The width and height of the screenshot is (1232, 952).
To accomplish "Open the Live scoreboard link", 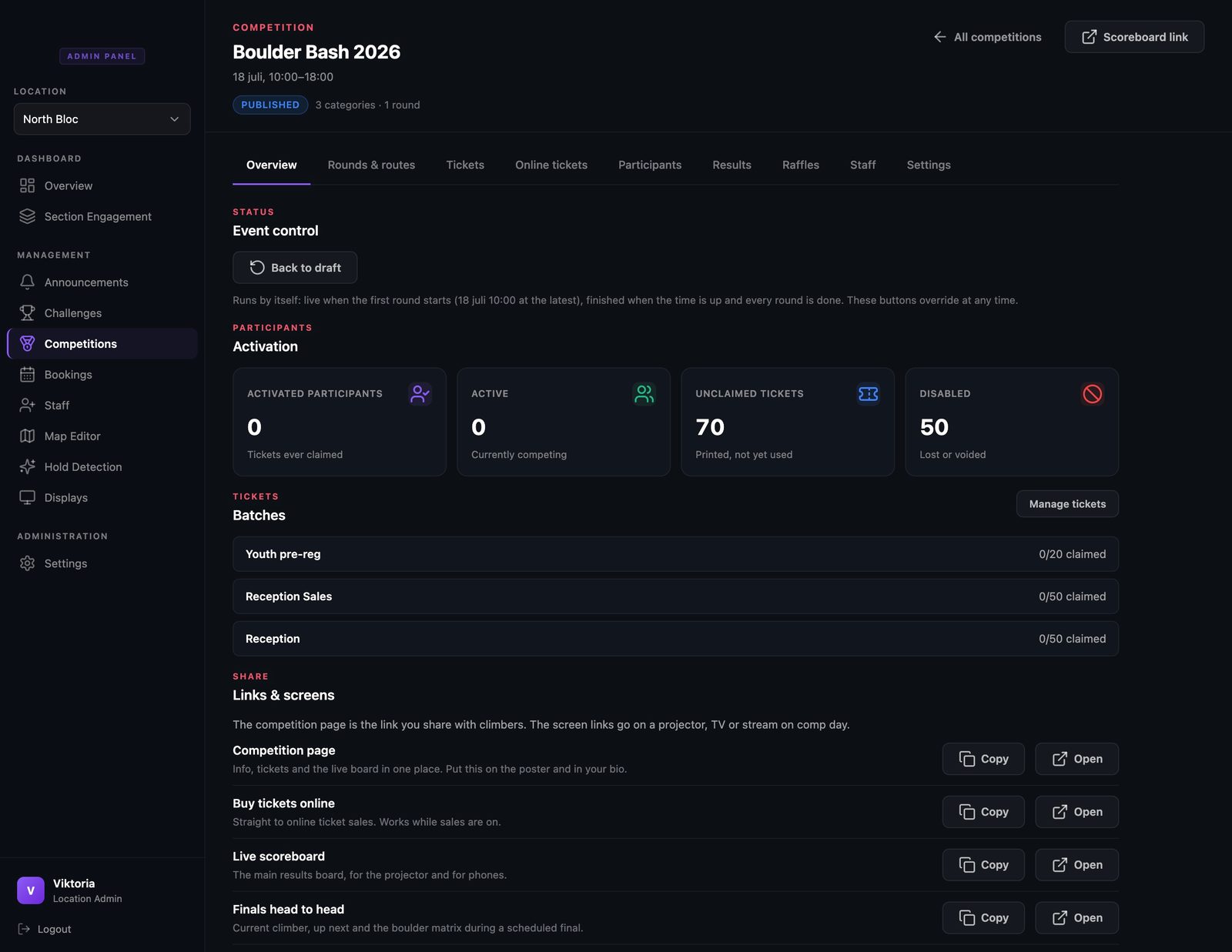I will (x=1076, y=865).
